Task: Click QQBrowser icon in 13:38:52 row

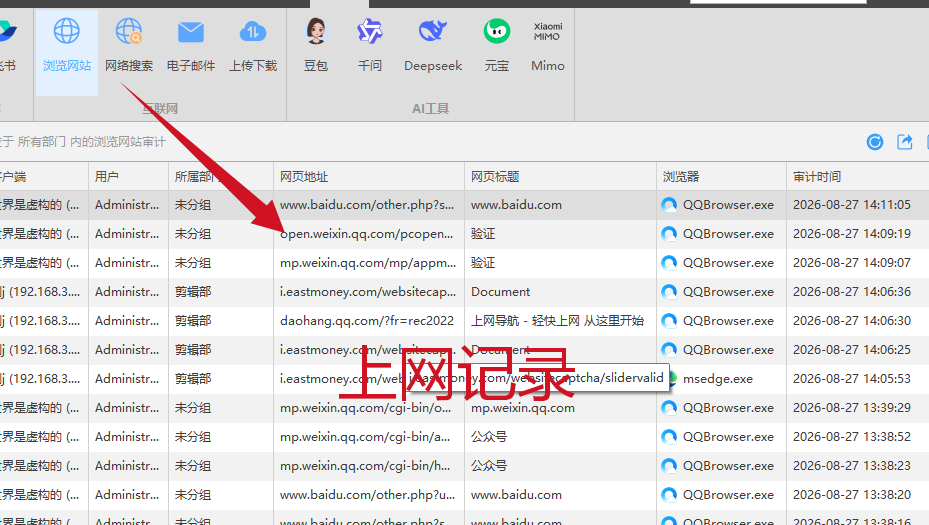Action: click(669, 437)
